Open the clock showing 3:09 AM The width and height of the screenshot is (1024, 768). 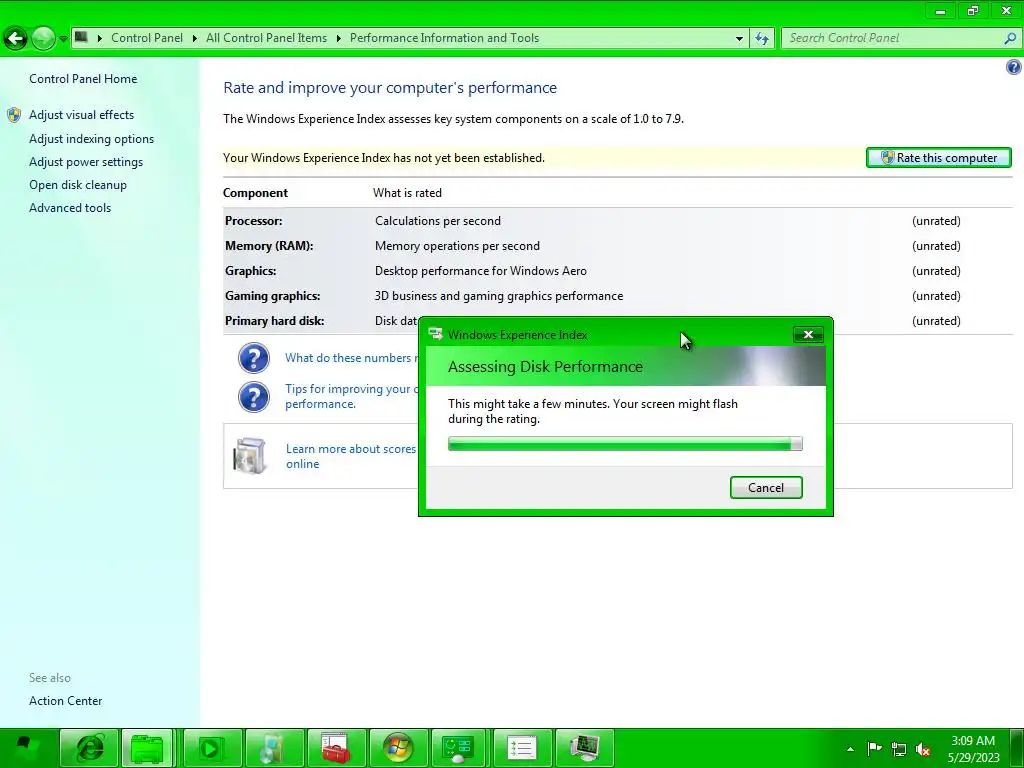(x=973, y=748)
